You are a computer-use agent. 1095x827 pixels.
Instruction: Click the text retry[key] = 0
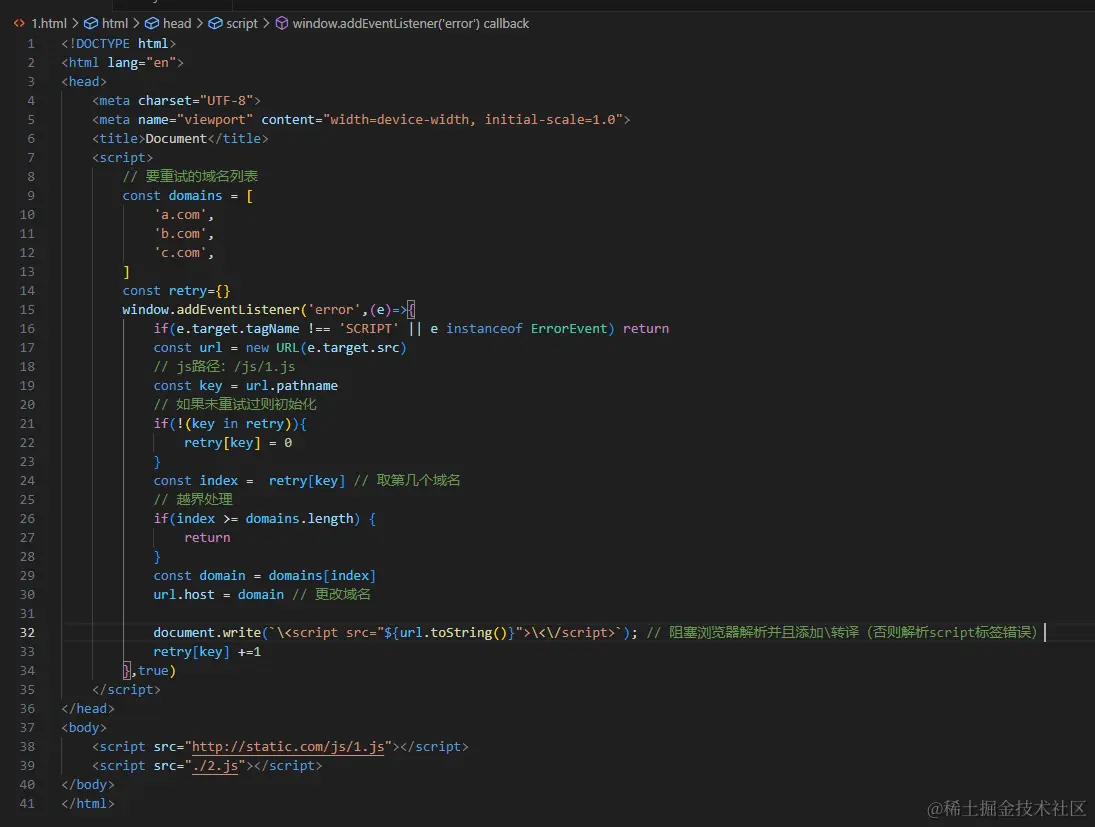pos(238,443)
